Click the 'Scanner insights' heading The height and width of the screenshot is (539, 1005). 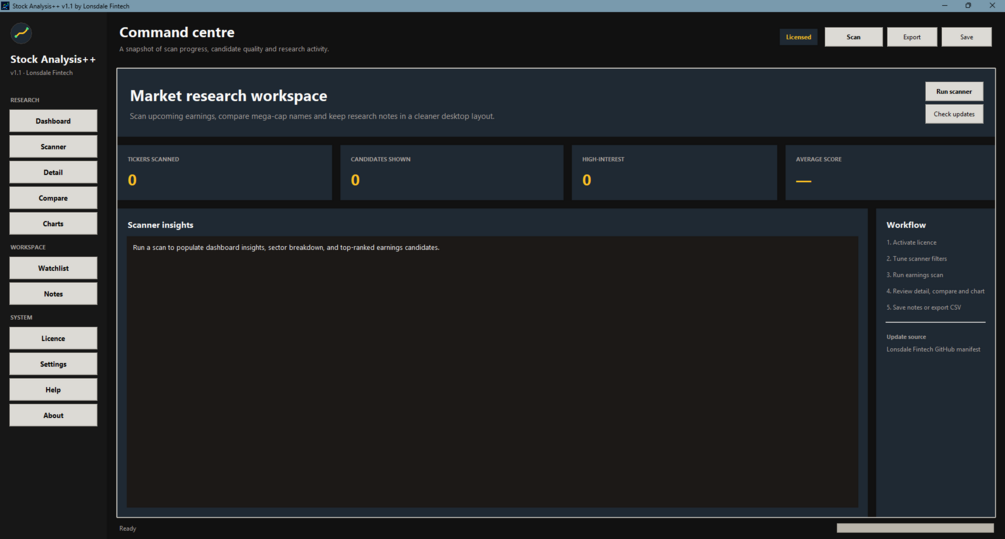[x=160, y=225]
